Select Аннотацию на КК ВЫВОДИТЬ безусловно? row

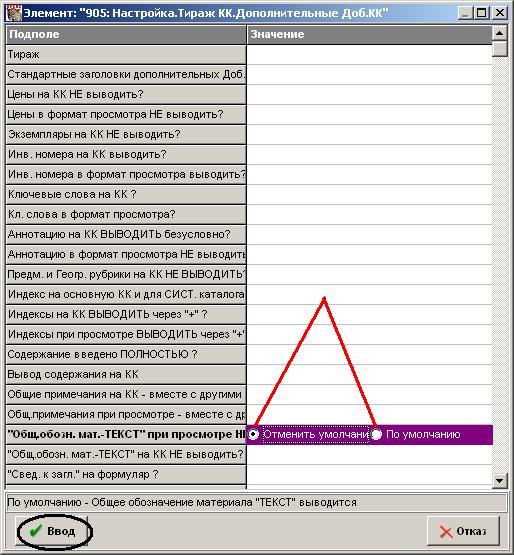[x=126, y=234]
